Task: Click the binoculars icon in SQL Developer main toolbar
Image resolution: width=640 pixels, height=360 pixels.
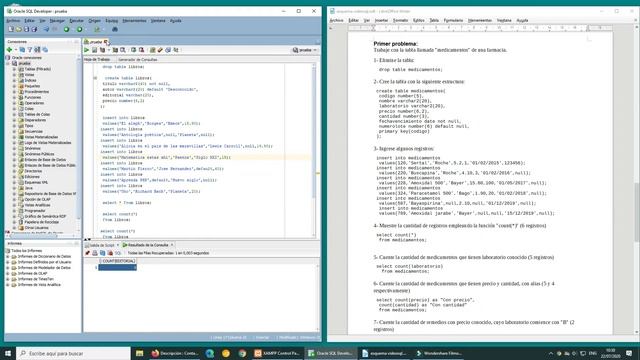Action: click(x=115, y=29)
